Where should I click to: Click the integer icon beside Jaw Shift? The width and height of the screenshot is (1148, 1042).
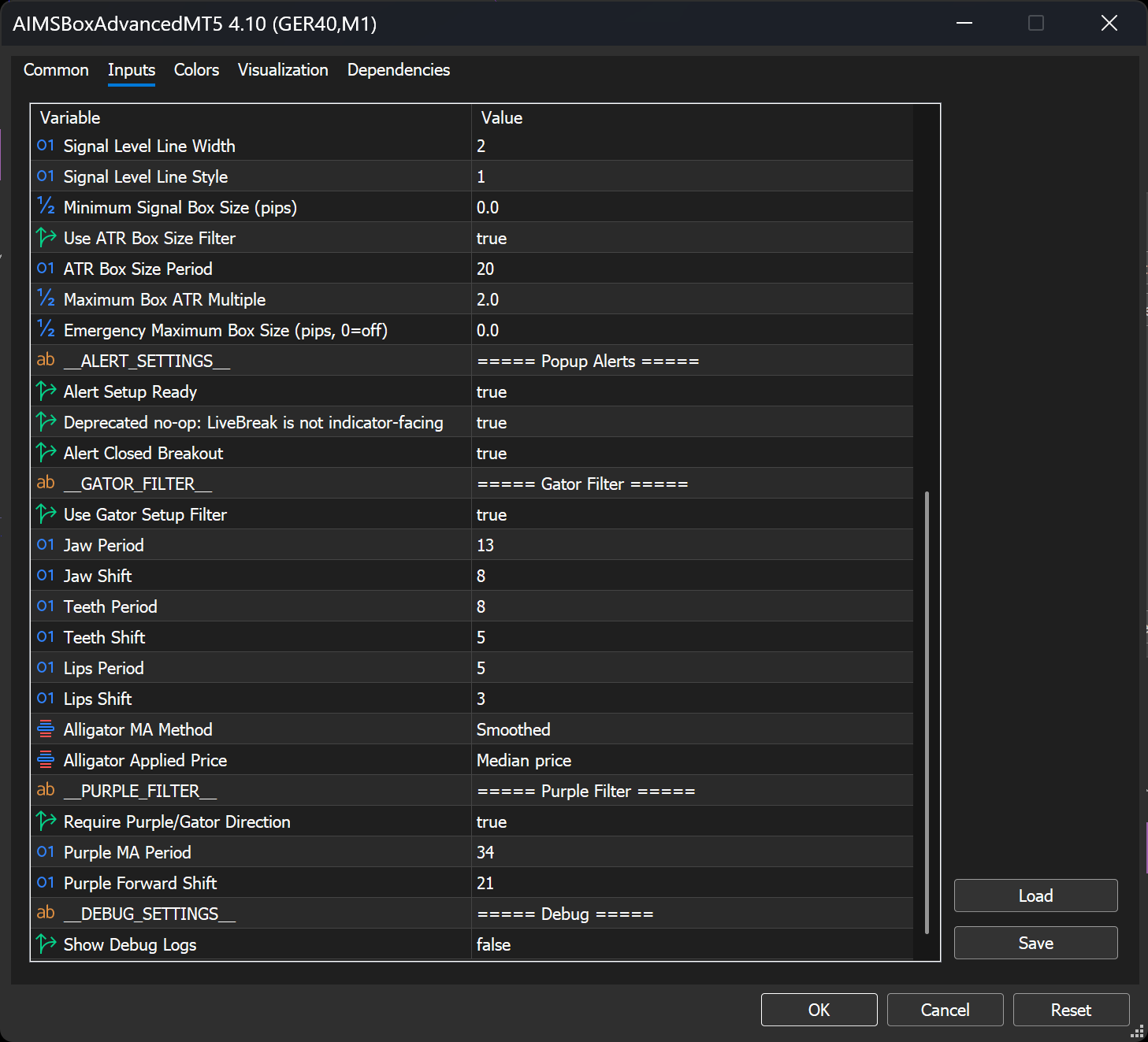tap(46, 576)
